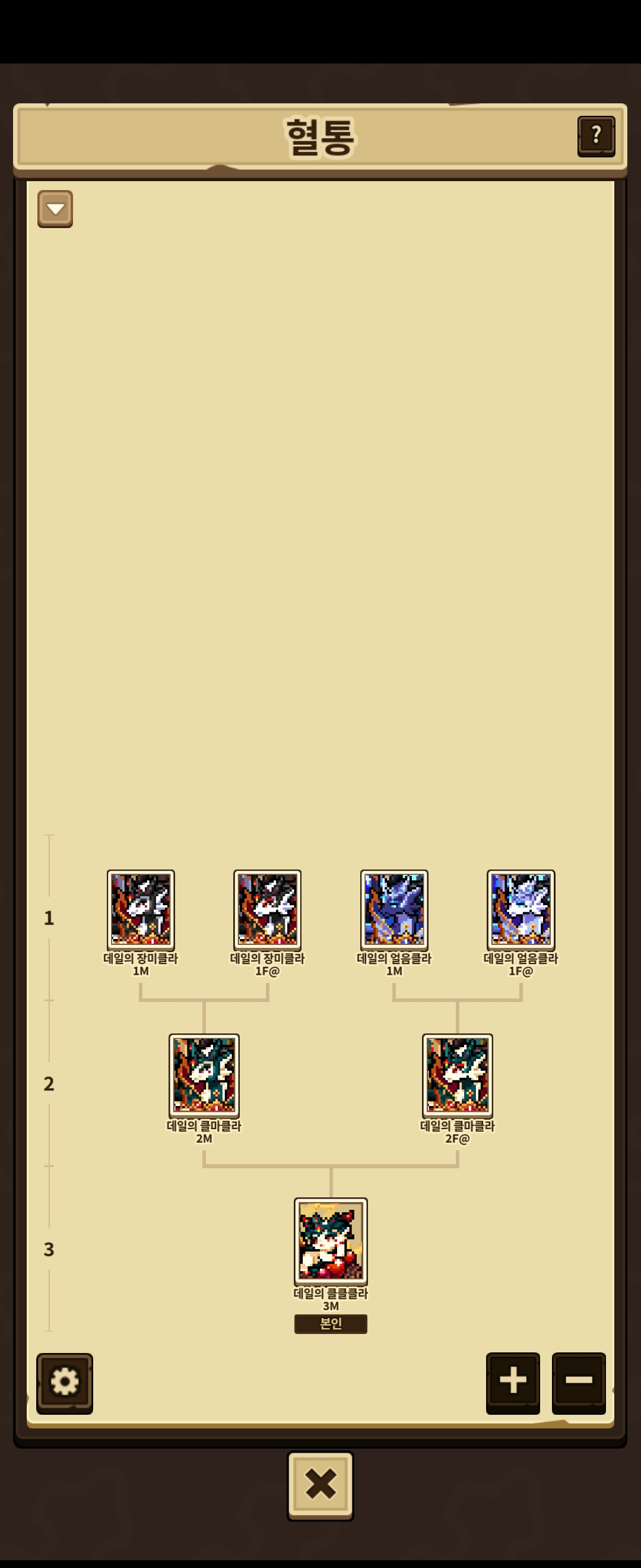This screenshot has height=1568, width=641.
Task: Click the 데일의 클클클라 name text
Action: point(331,1294)
